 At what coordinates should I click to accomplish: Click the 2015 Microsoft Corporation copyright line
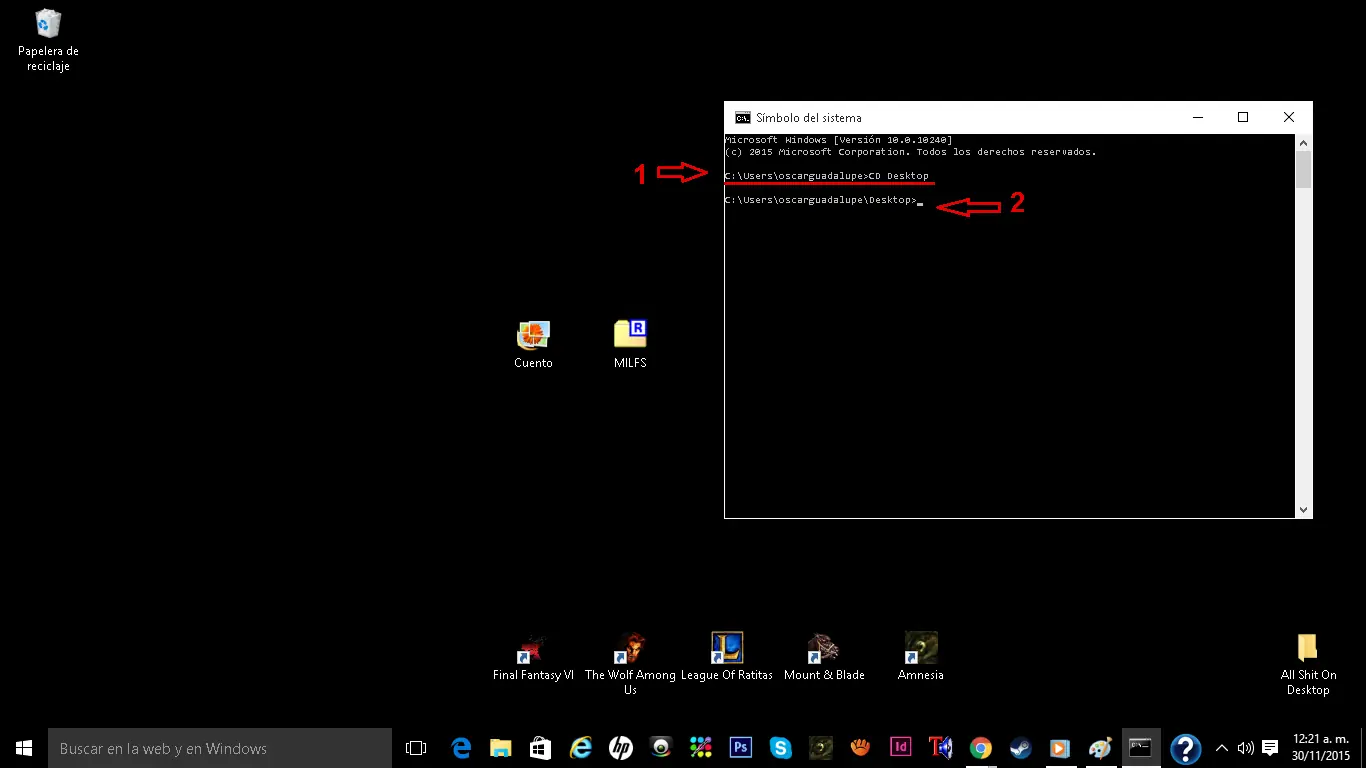click(x=910, y=152)
